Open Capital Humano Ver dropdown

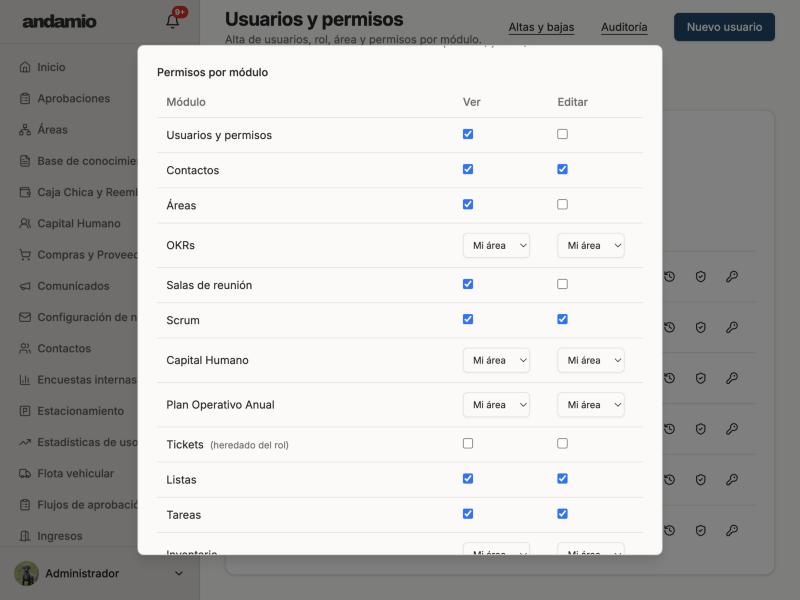tap(496, 360)
